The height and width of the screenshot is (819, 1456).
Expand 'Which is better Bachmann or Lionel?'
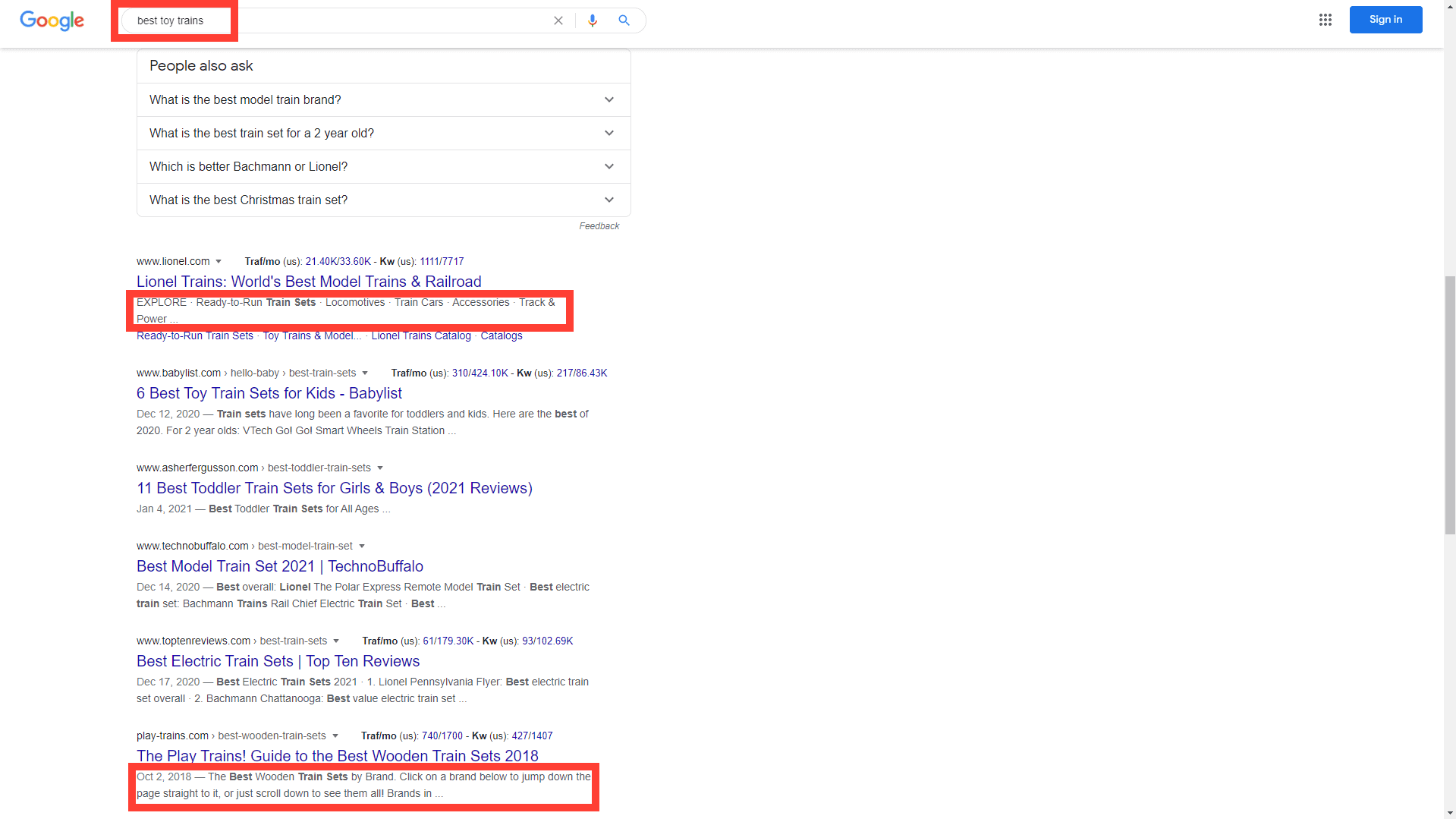[x=383, y=166]
